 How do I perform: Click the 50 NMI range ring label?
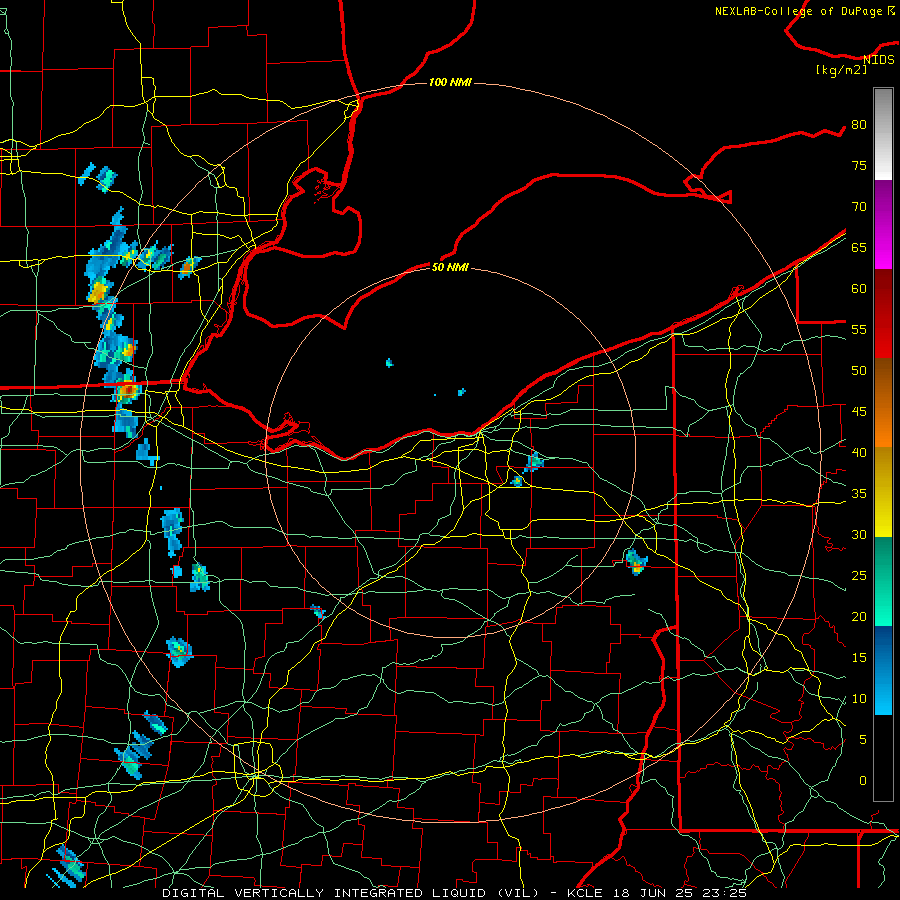click(x=450, y=267)
